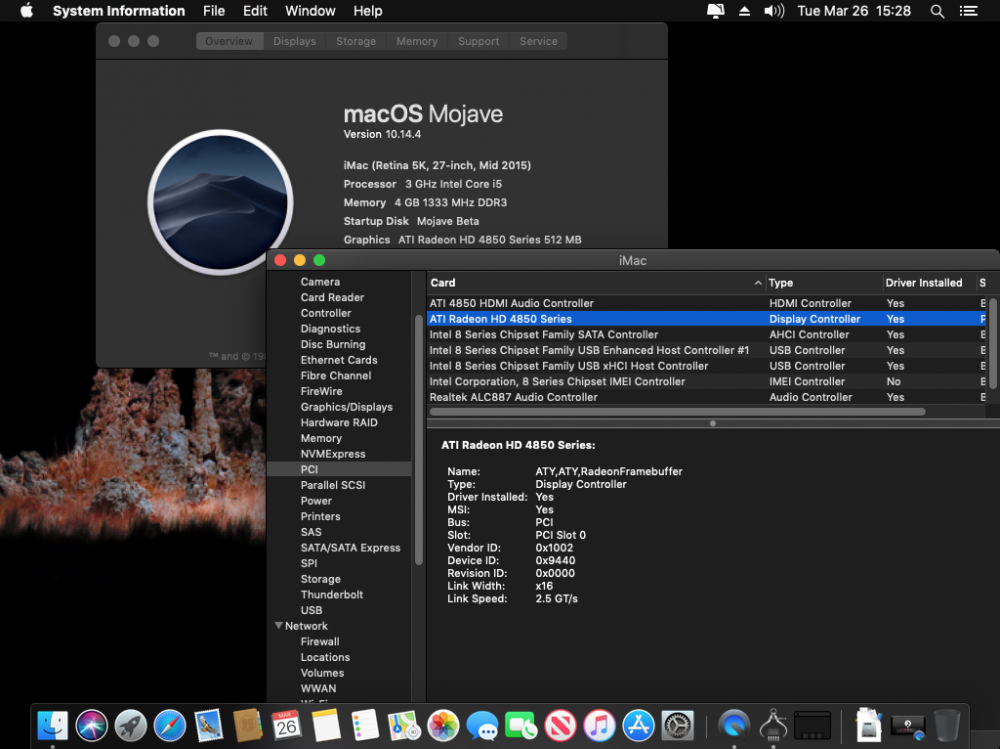Click the Type column header
1000x749 pixels.
[823, 283]
